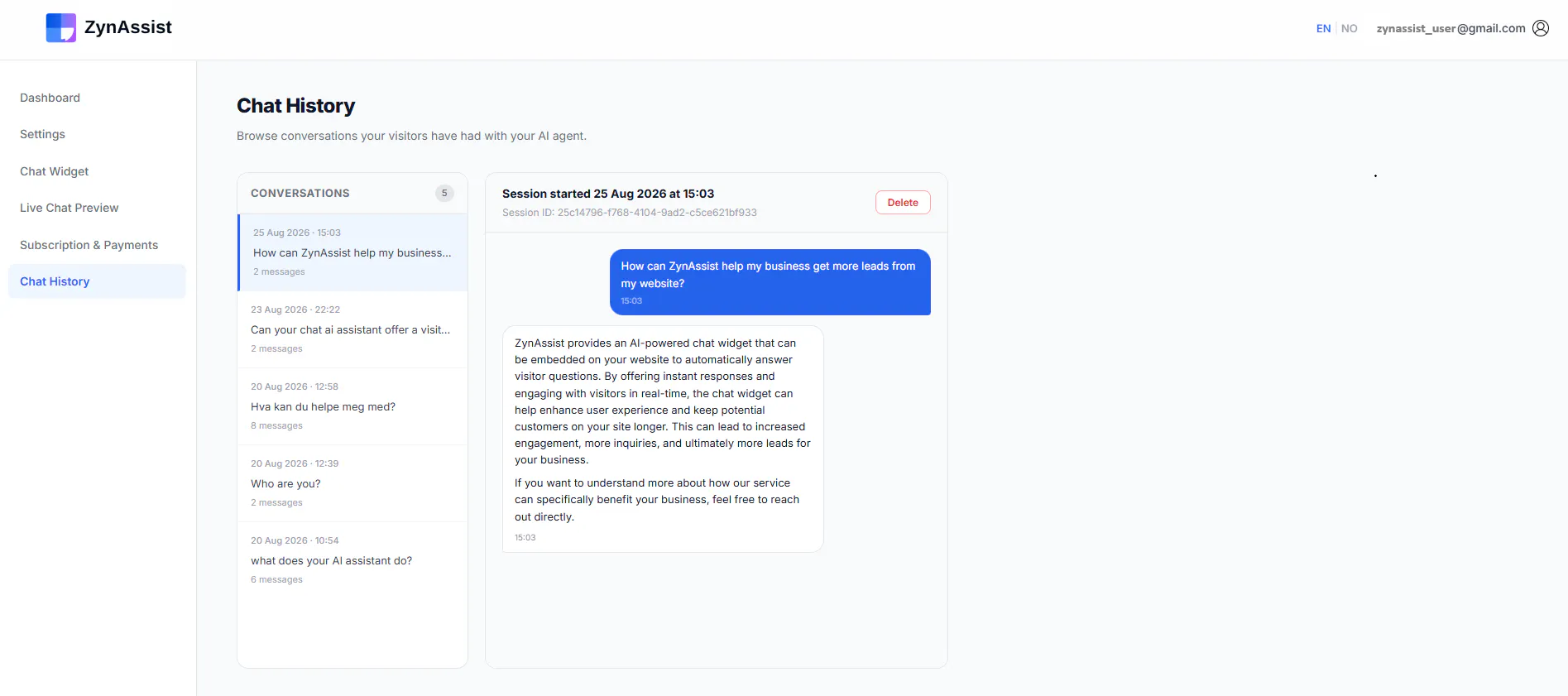Click the 15:03 timestamp under the AI reply
Screen dimensions: 1568x696
525,538
